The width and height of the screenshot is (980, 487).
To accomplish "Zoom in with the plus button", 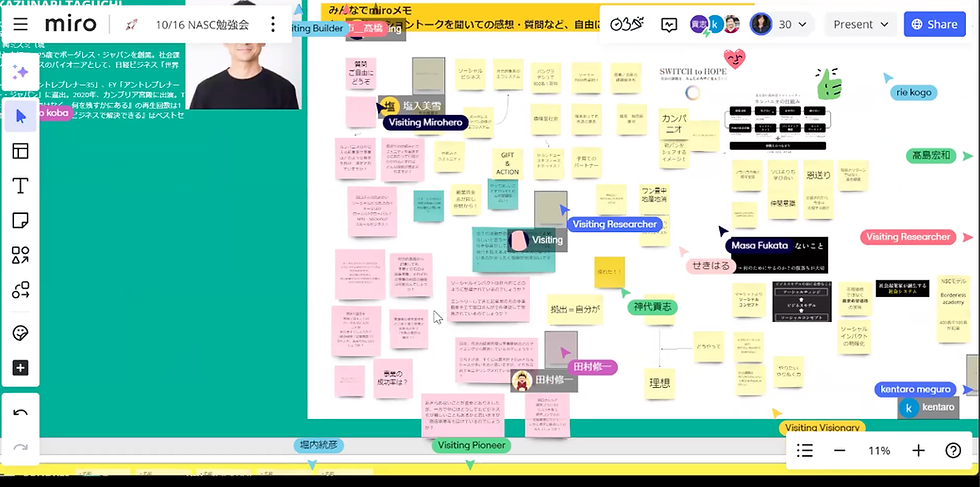I will coord(918,450).
